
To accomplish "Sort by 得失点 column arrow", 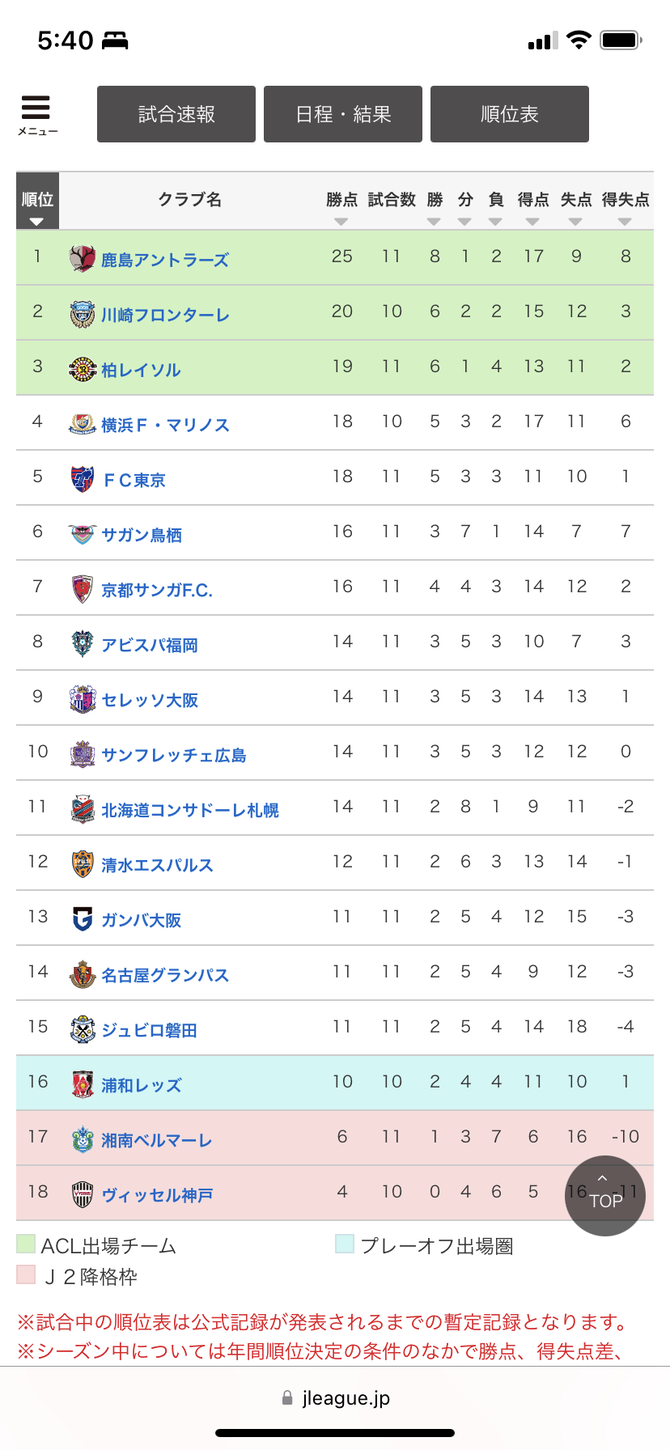I will point(625,221).
